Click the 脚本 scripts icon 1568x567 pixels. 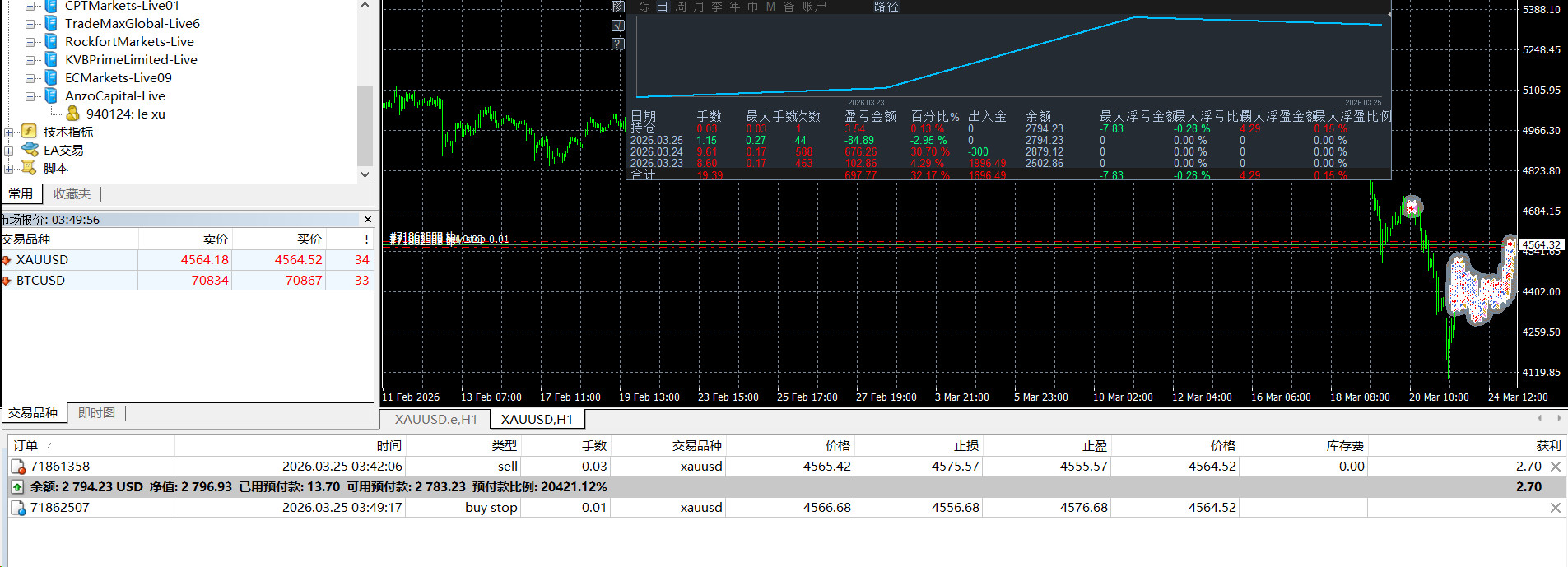[x=30, y=168]
